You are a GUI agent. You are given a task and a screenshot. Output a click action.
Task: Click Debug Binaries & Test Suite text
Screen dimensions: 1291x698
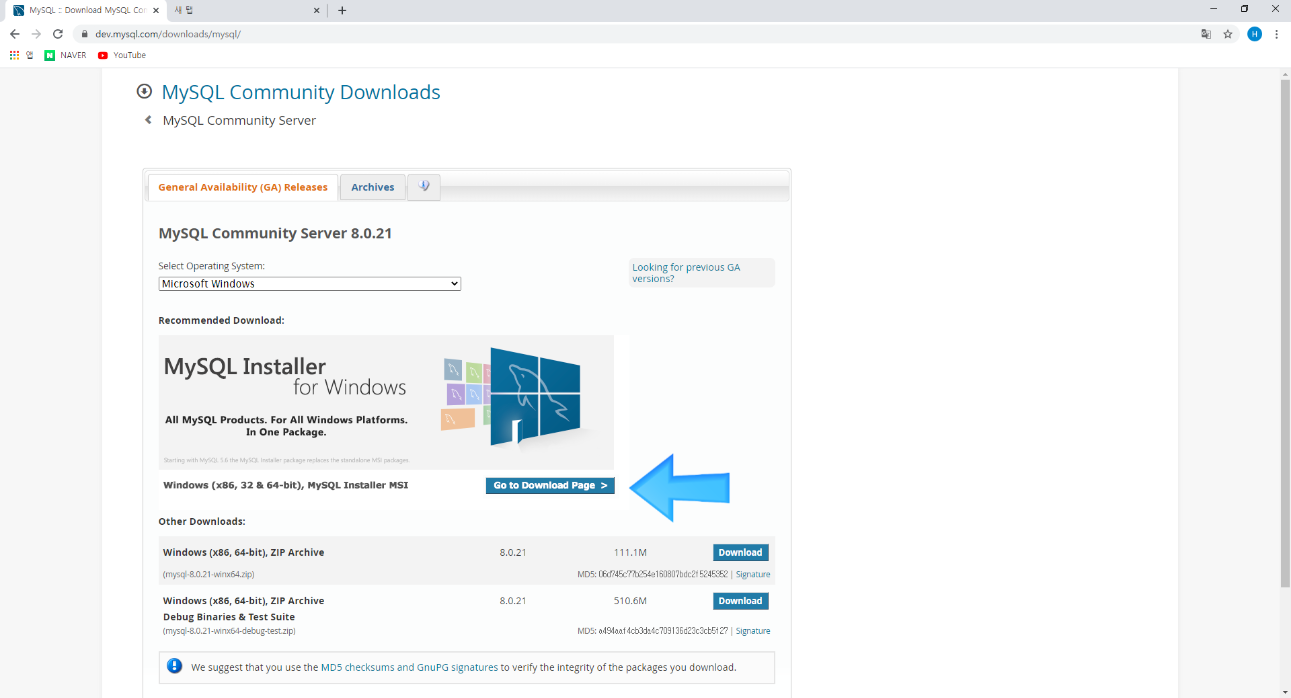pyautogui.click(x=229, y=617)
